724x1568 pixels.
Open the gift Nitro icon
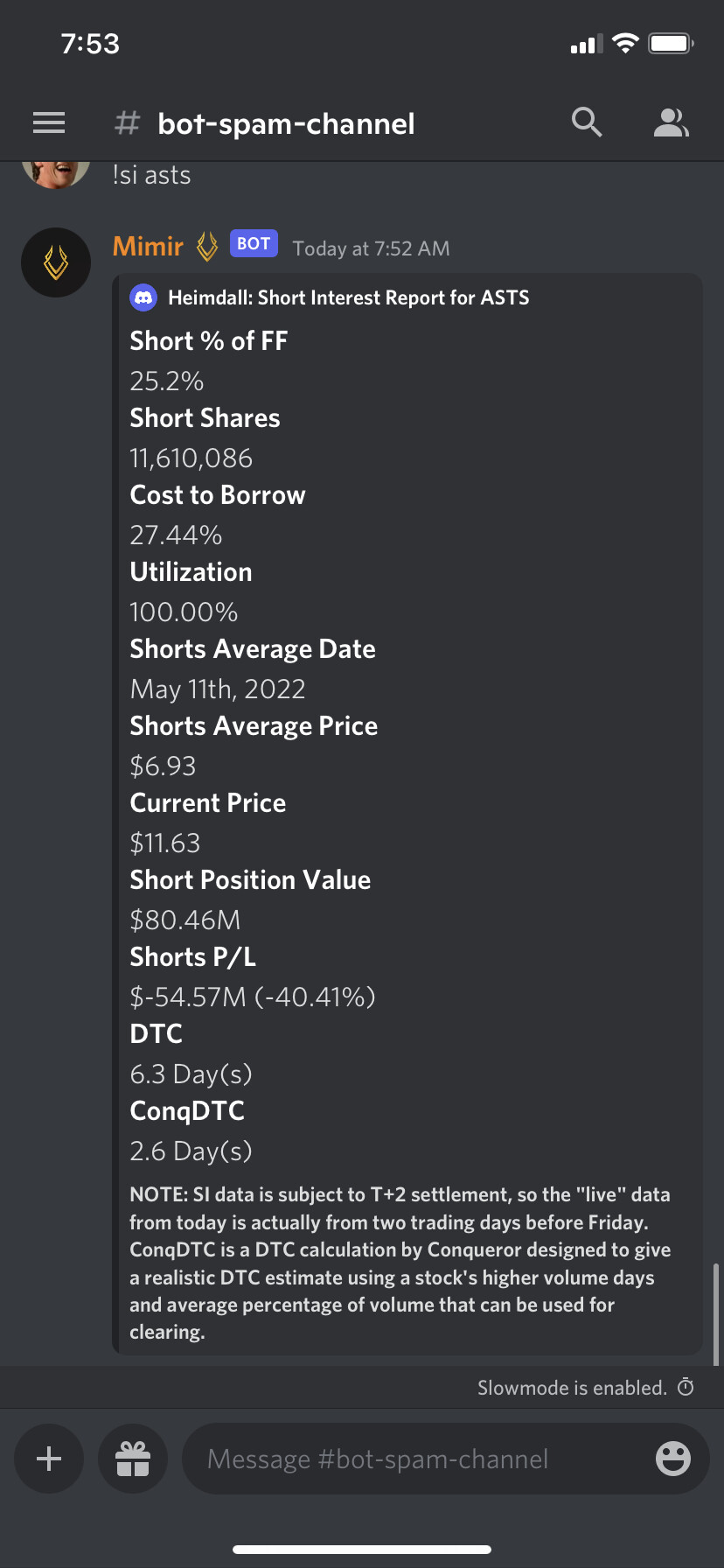coord(133,1459)
